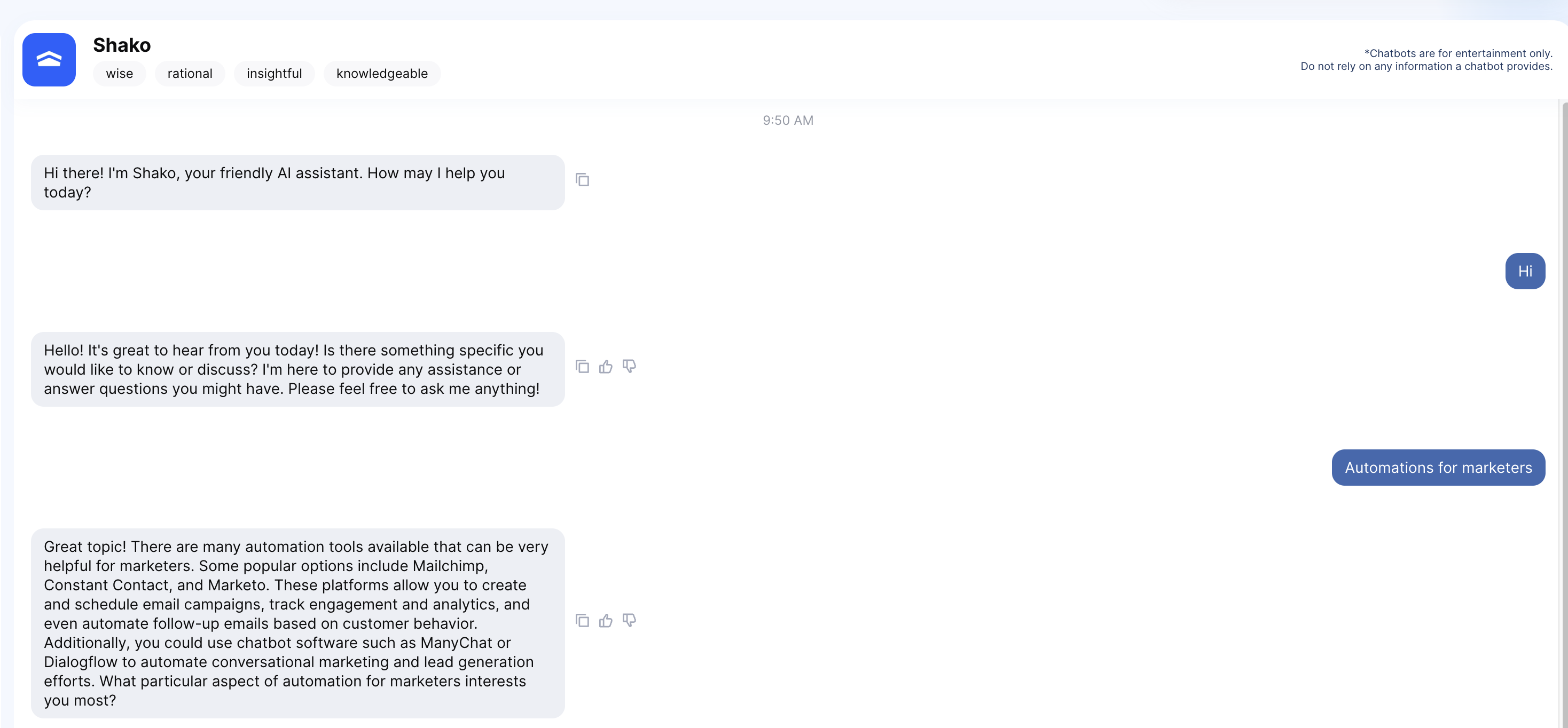This screenshot has height=728, width=1568.
Task: Copy the 'Hello! It's great to hear' reply
Action: click(583, 367)
